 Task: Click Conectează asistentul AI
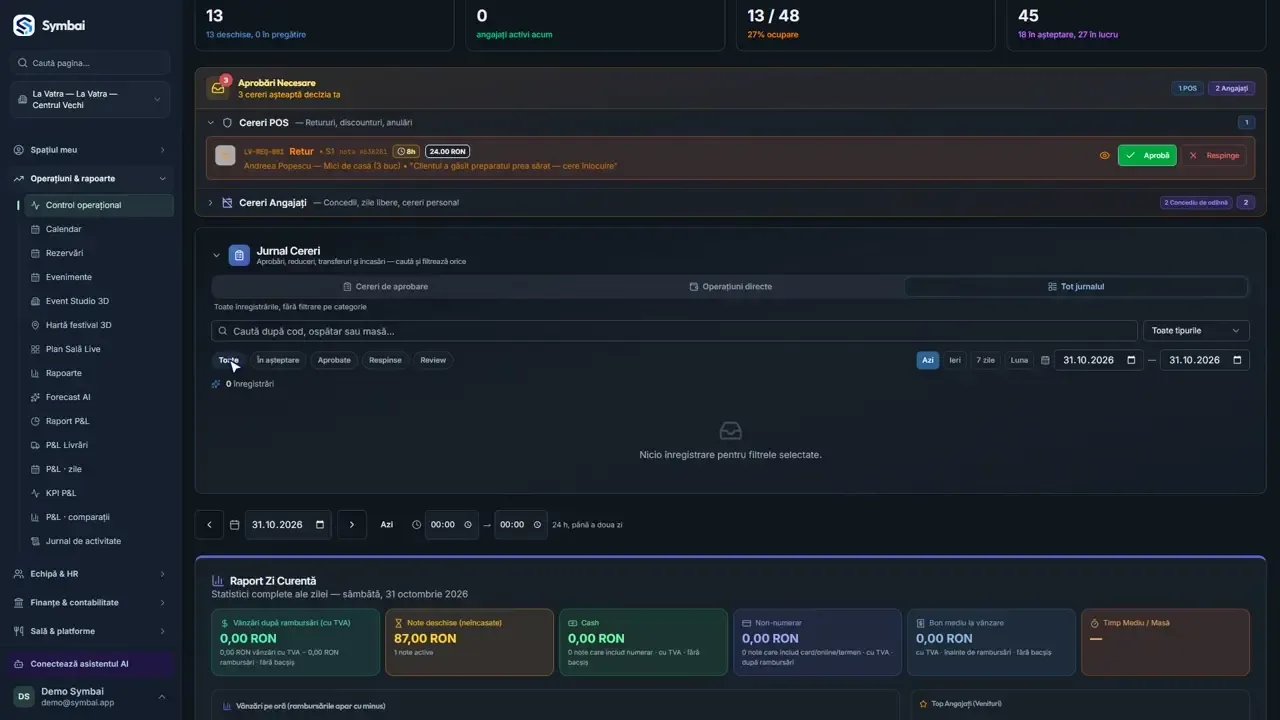click(90, 664)
